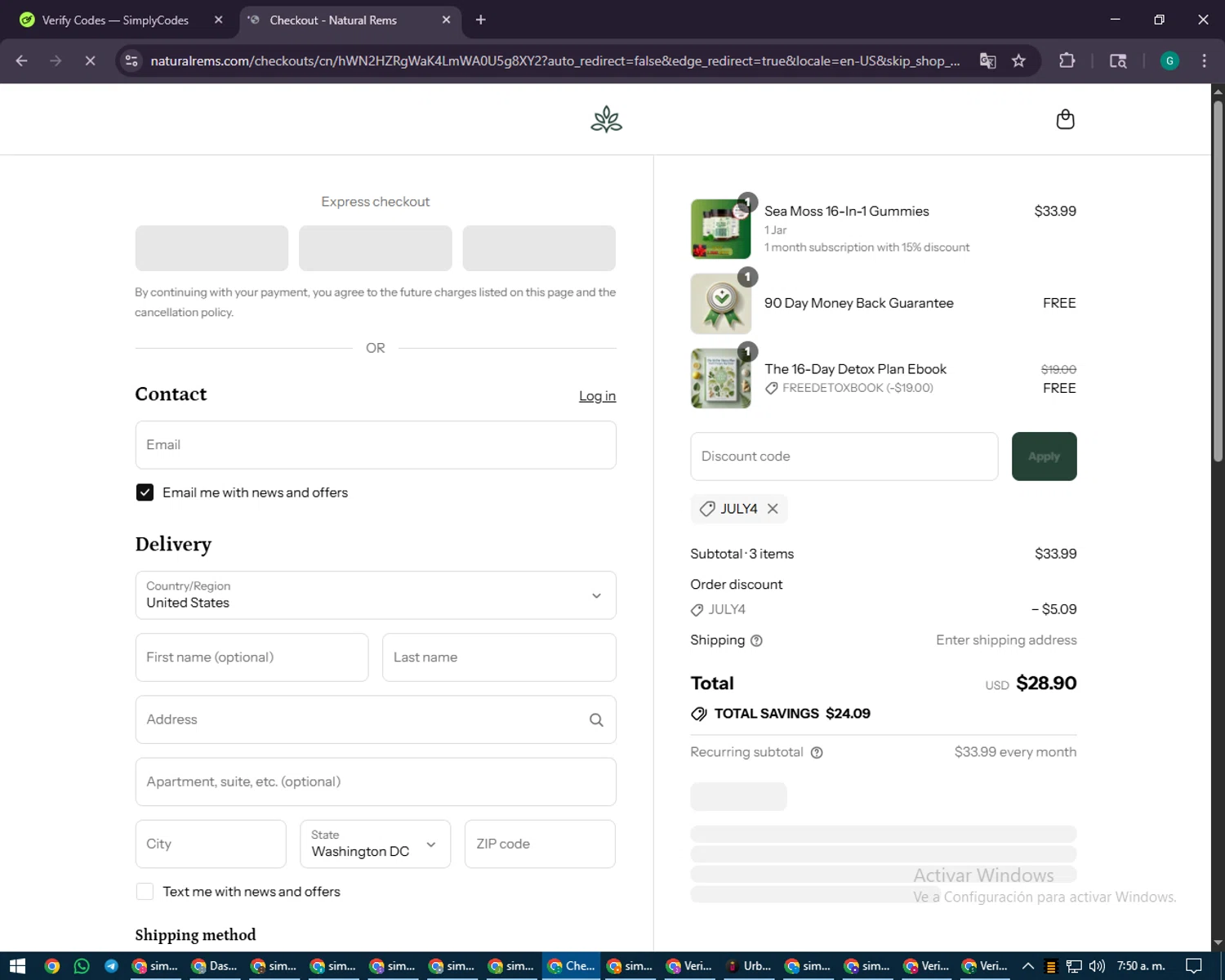Expand the Country/Region dropdown
The width and height of the screenshot is (1225, 980).
[x=376, y=595]
